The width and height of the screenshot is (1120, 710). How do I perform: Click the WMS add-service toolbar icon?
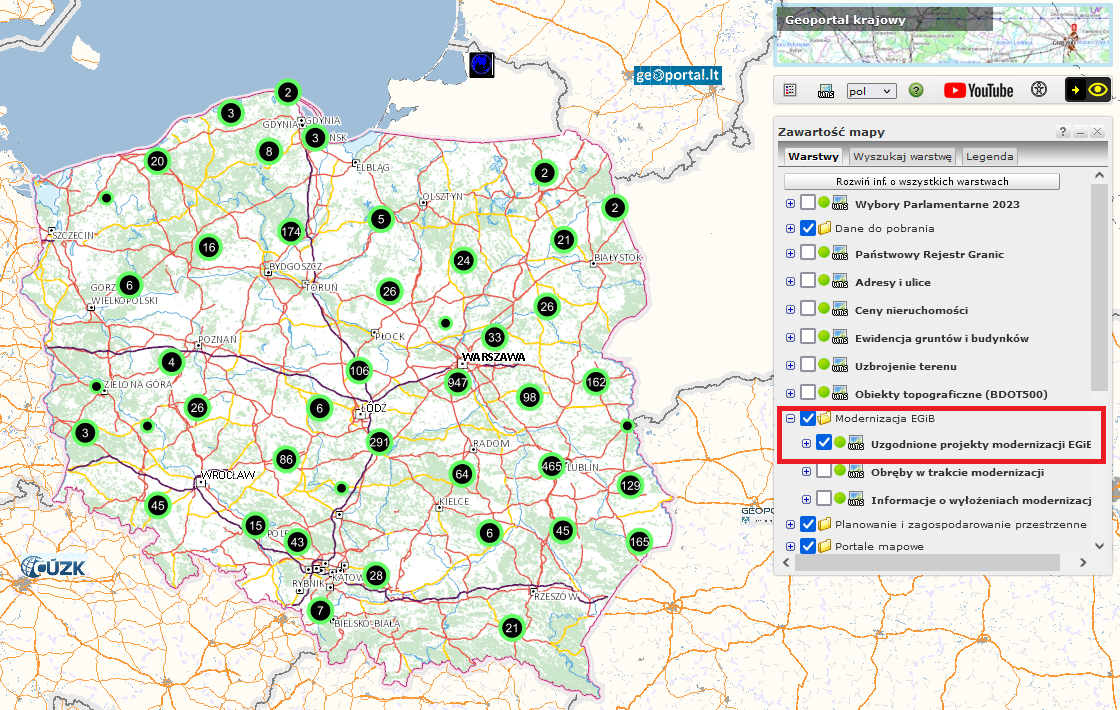pyautogui.click(x=826, y=90)
